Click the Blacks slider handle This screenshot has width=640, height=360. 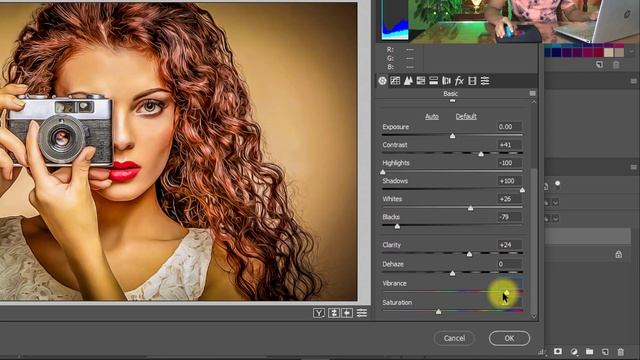click(x=397, y=226)
